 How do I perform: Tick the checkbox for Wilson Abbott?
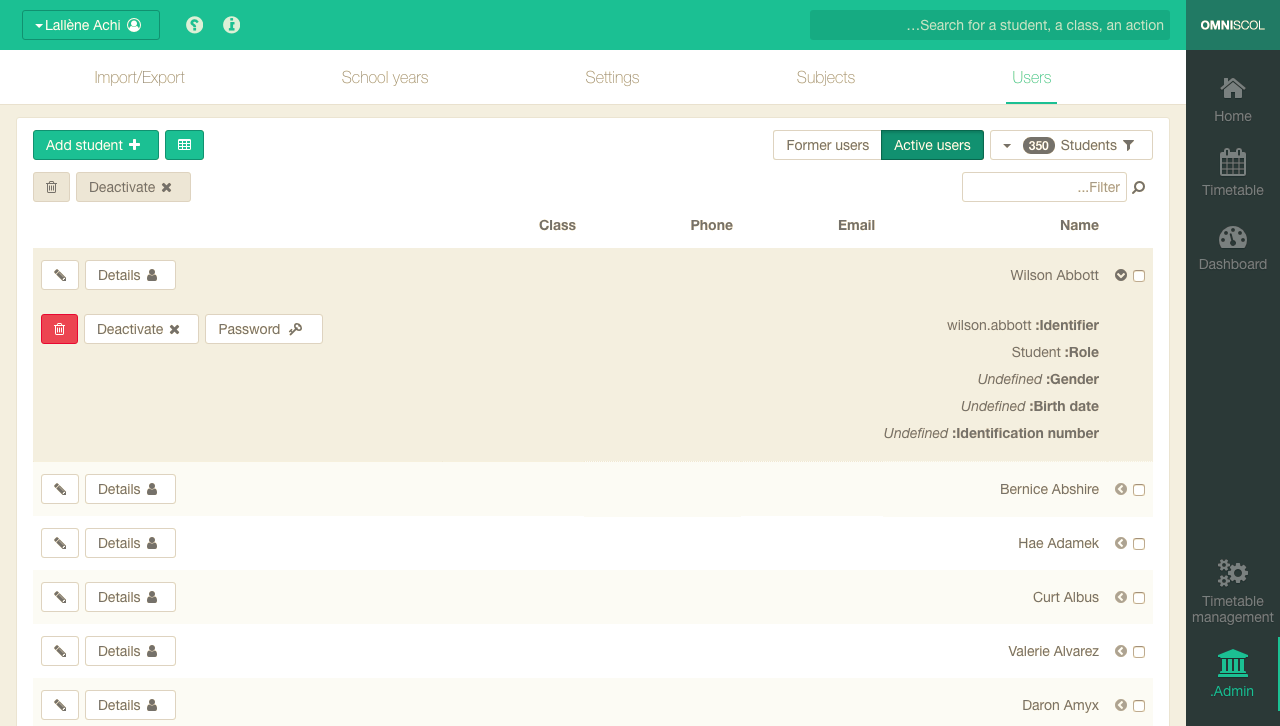tap(1139, 276)
